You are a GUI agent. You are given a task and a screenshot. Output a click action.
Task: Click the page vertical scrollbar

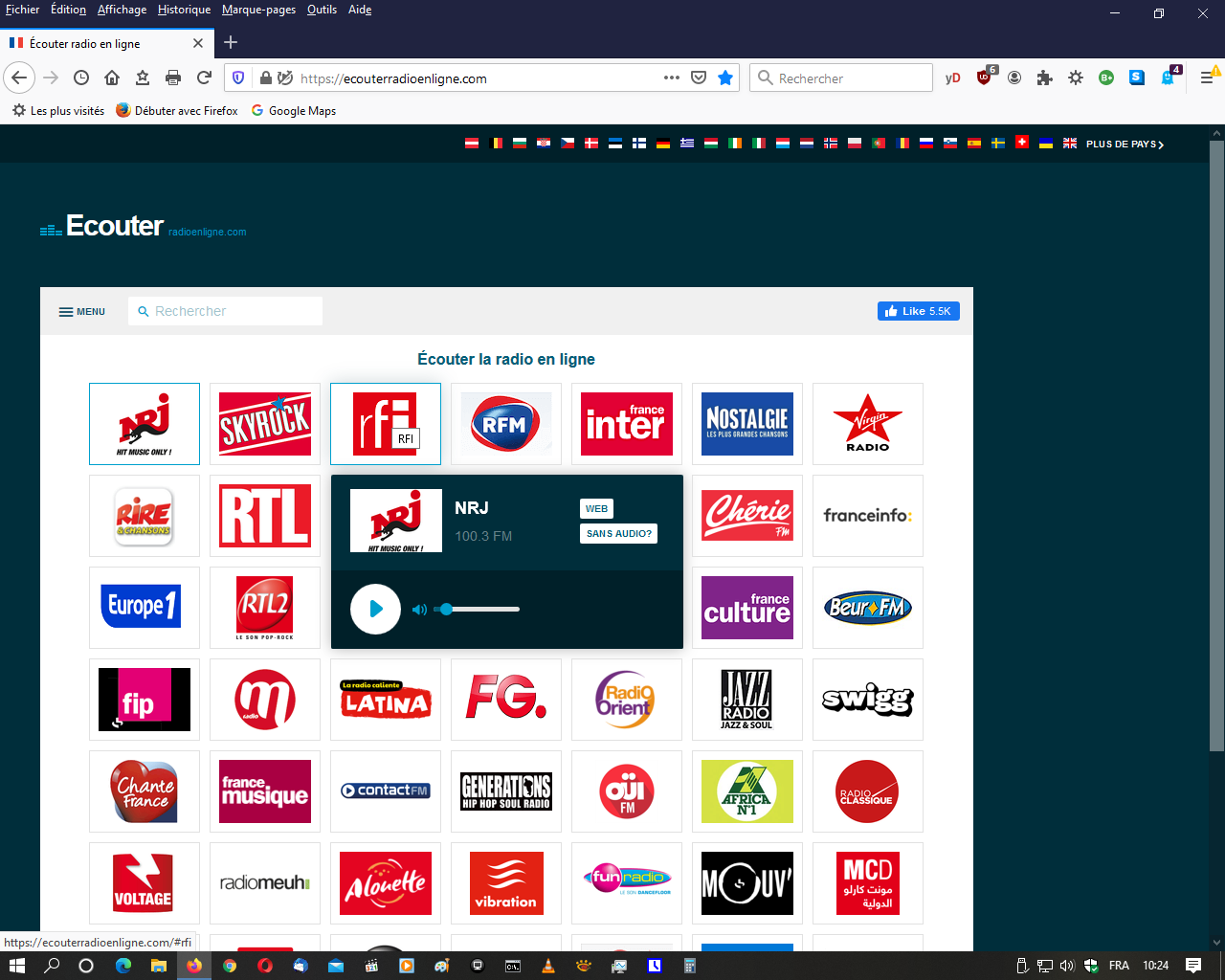(1216, 447)
